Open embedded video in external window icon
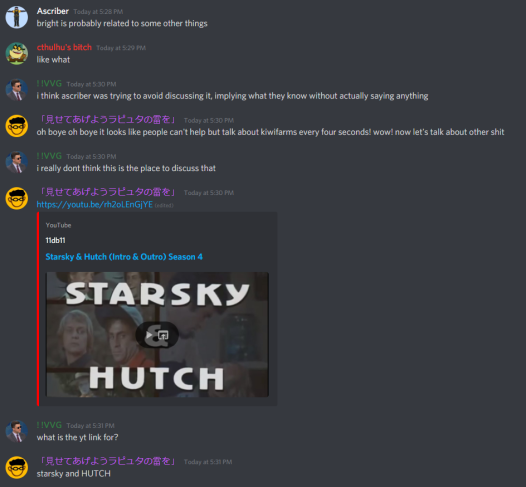Viewport: 526px width, 487px height. click(x=163, y=335)
